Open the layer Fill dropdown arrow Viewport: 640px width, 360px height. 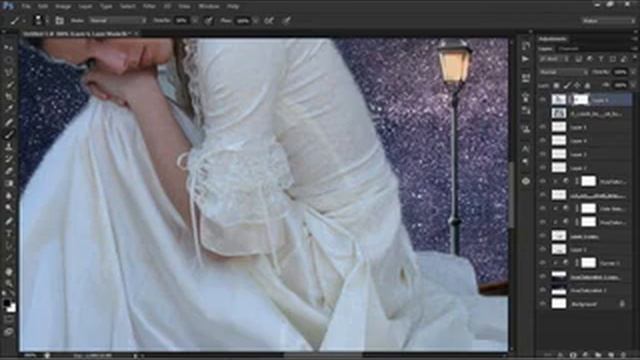633,85
